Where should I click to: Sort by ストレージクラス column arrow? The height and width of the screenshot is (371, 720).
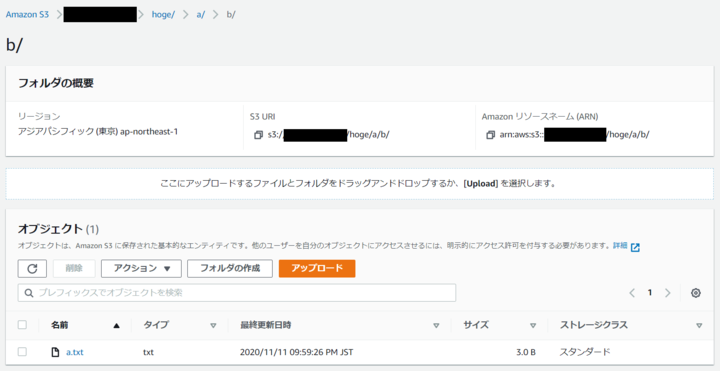click(x=699, y=326)
